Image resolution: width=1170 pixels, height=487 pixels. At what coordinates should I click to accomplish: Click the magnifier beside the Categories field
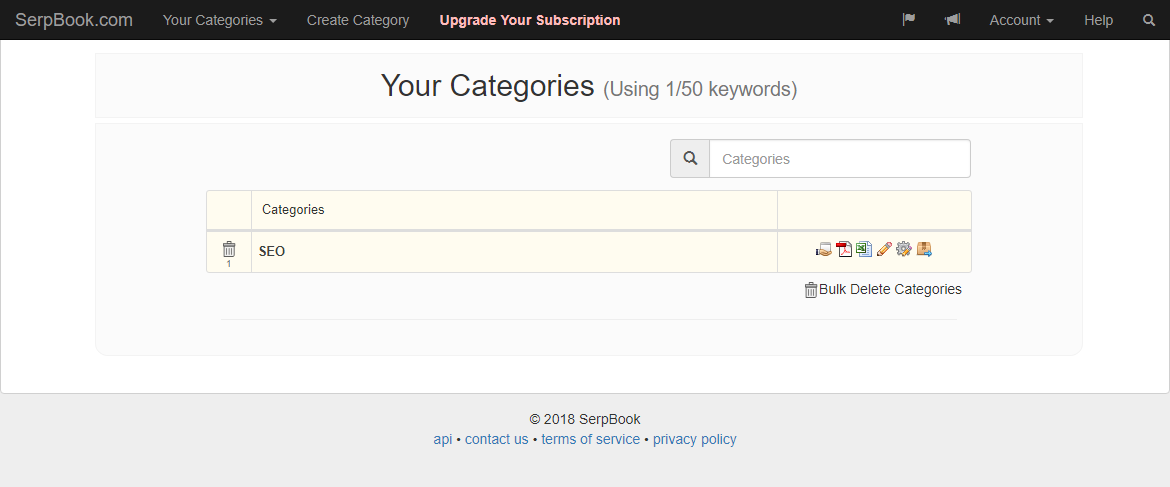click(x=690, y=159)
